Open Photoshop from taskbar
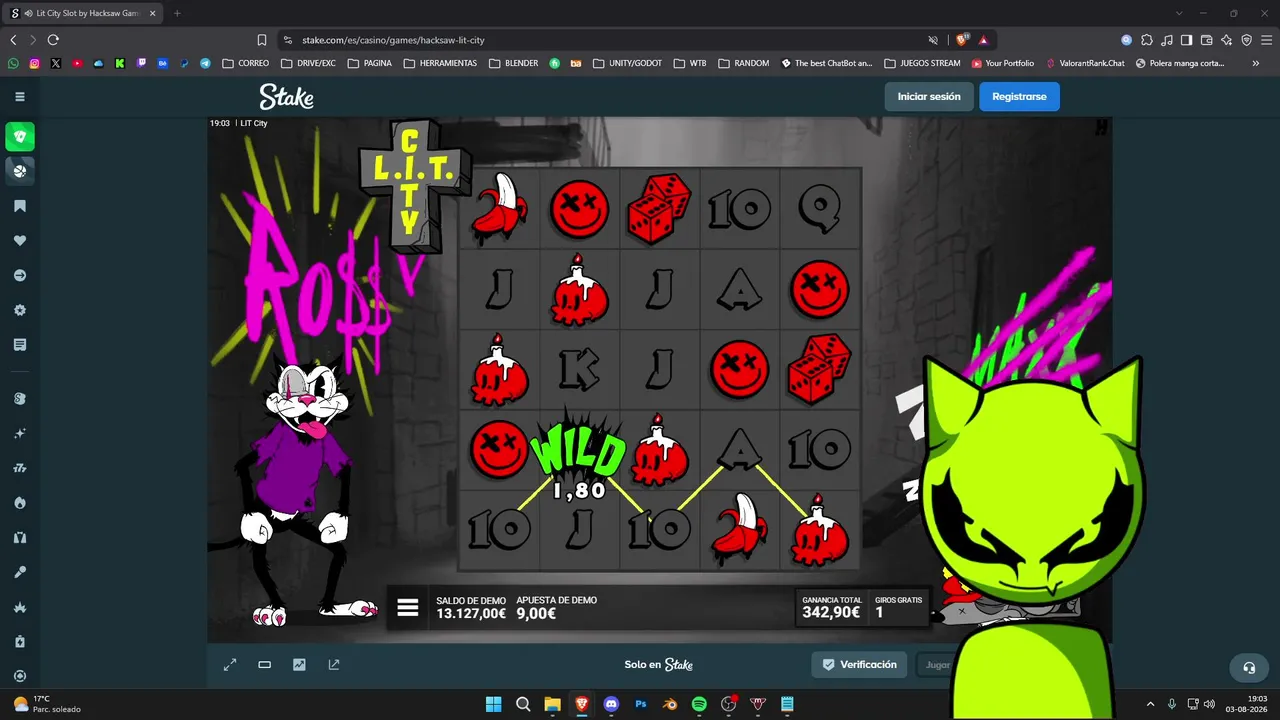This screenshot has width=1280, height=720. pos(641,704)
